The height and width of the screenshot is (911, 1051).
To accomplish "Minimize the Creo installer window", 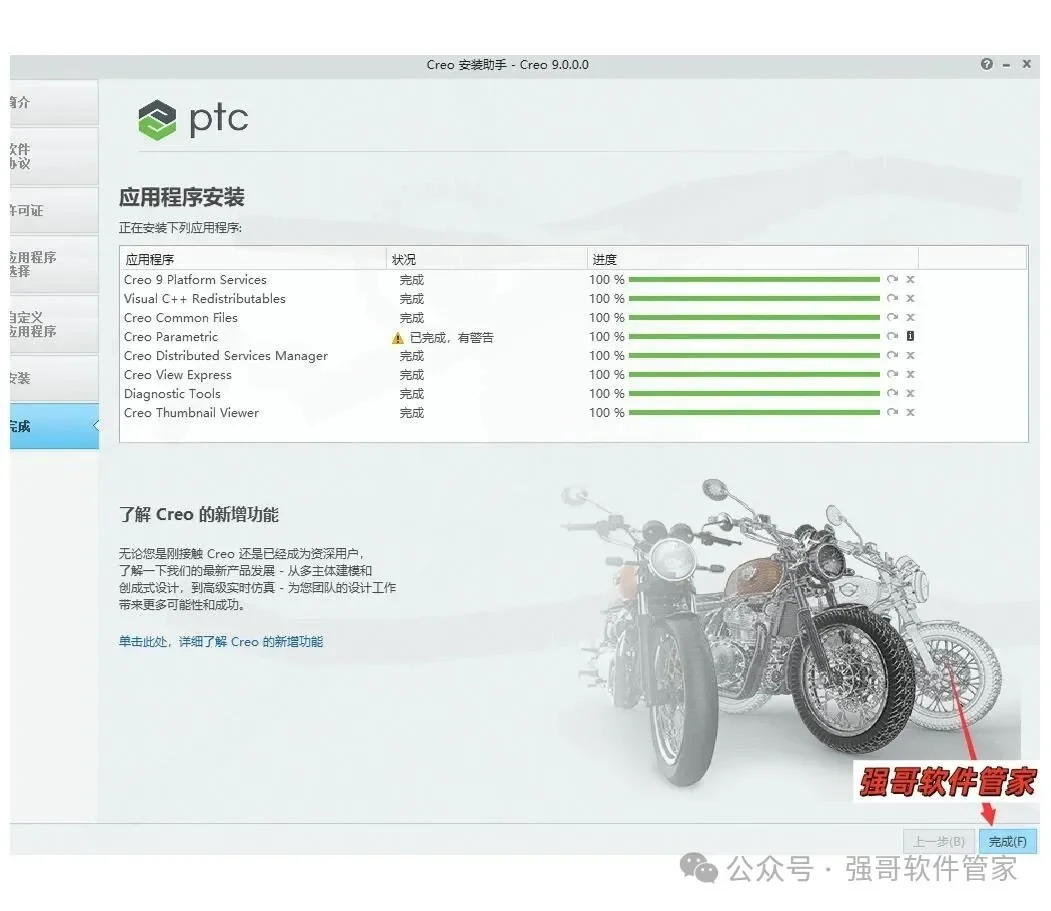I will (1006, 65).
